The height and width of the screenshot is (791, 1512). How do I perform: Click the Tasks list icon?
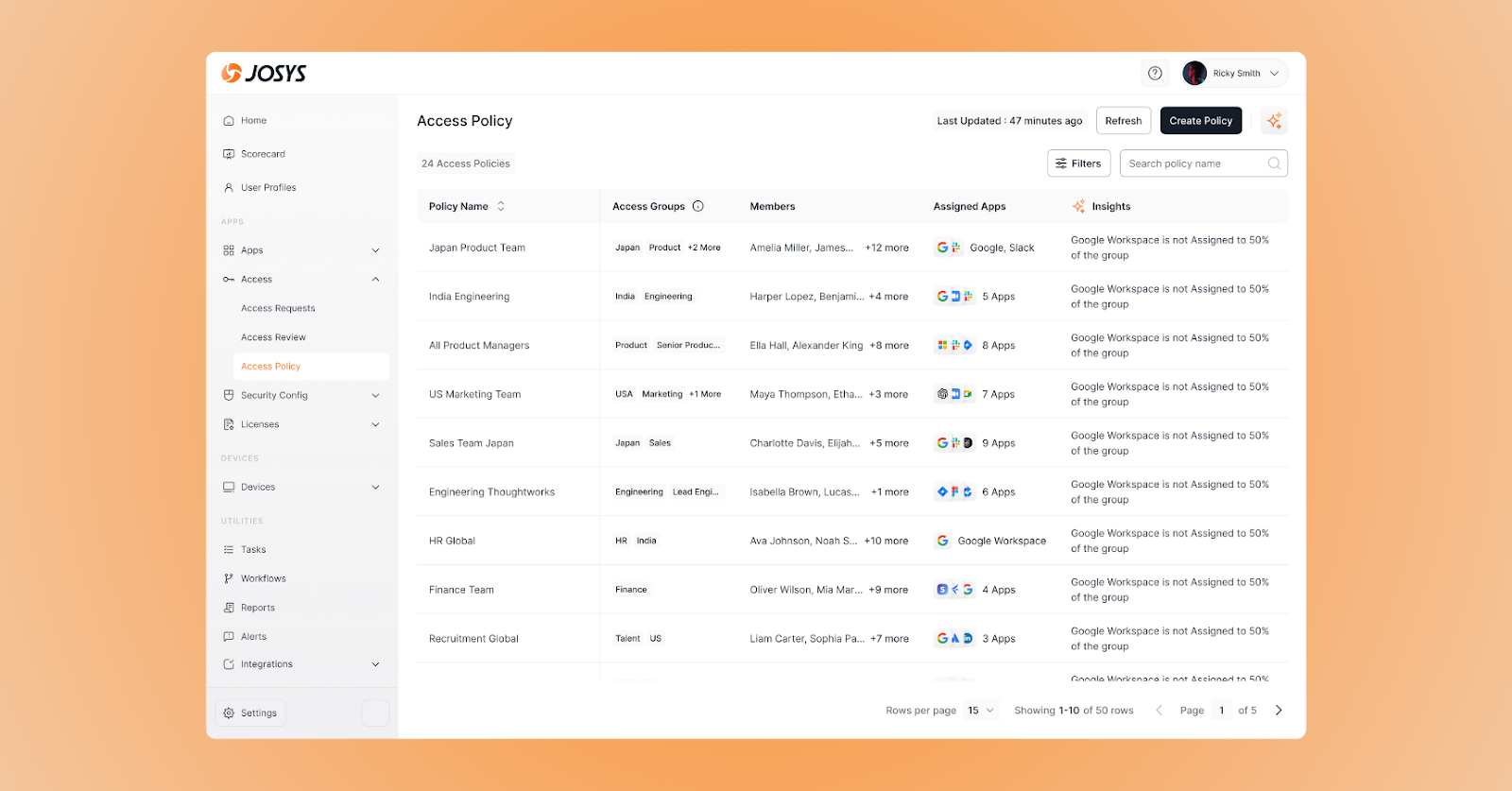229,550
